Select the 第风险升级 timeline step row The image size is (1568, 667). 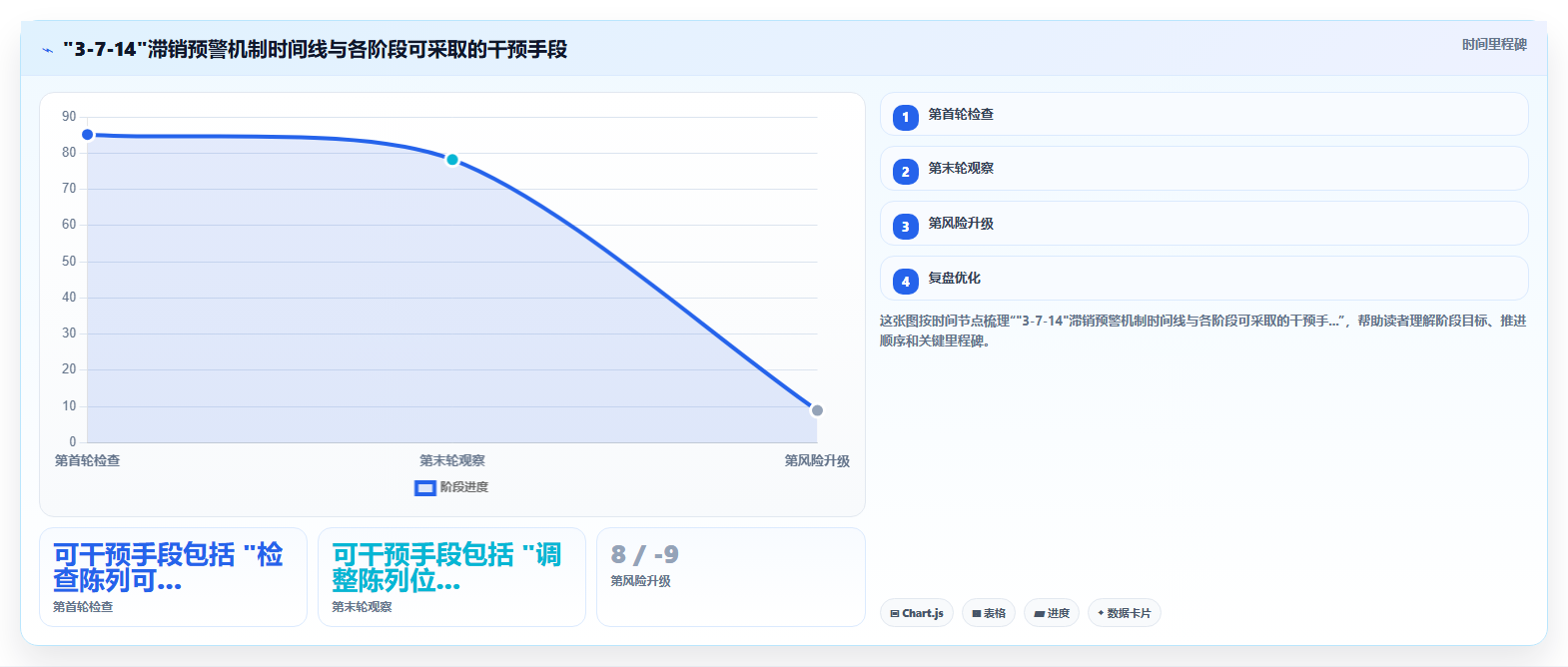pyautogui.click(x=1203, y=224)
